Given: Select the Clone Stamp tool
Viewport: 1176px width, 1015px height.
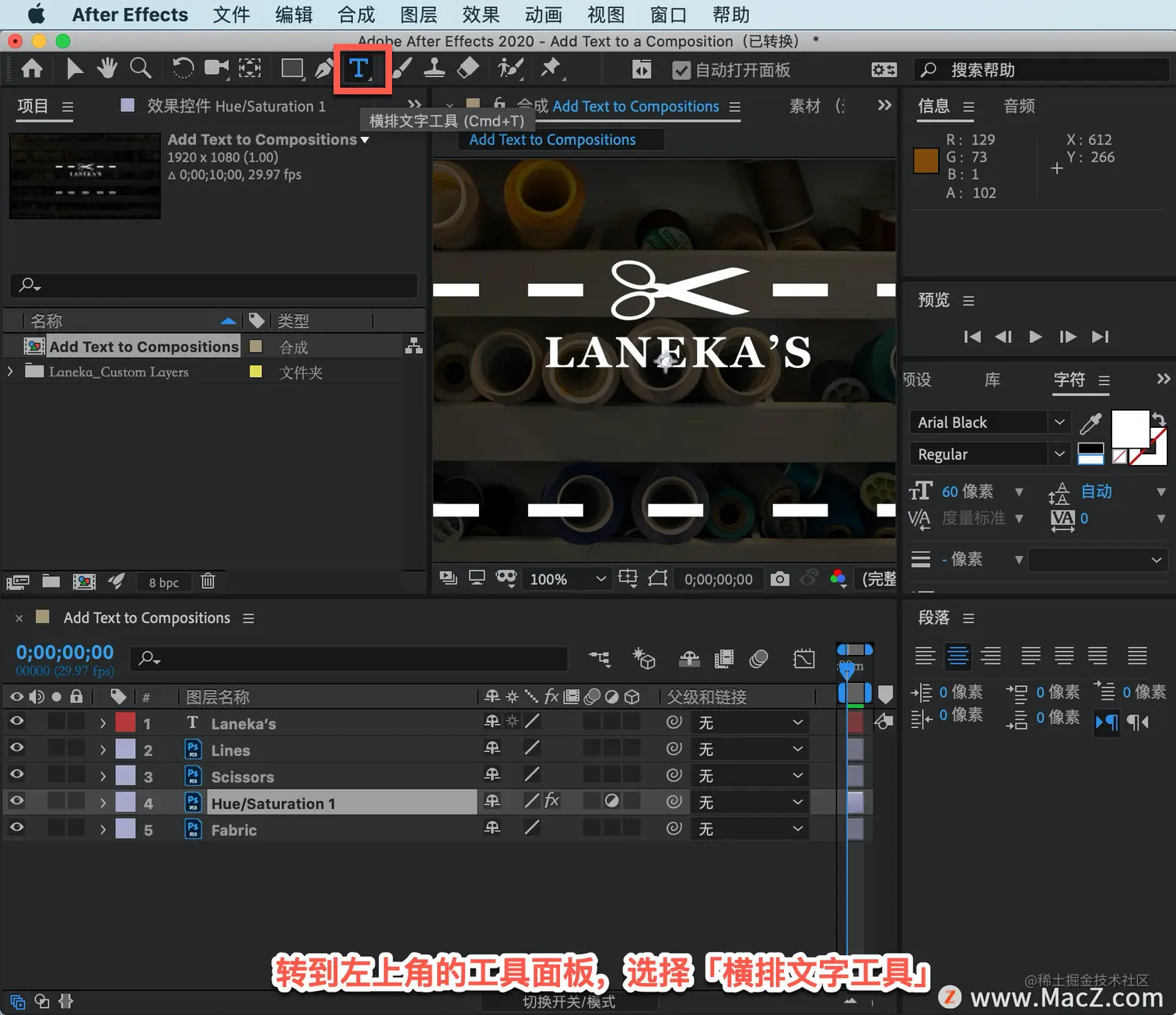Looking at the screenshot, I should 434,68.
